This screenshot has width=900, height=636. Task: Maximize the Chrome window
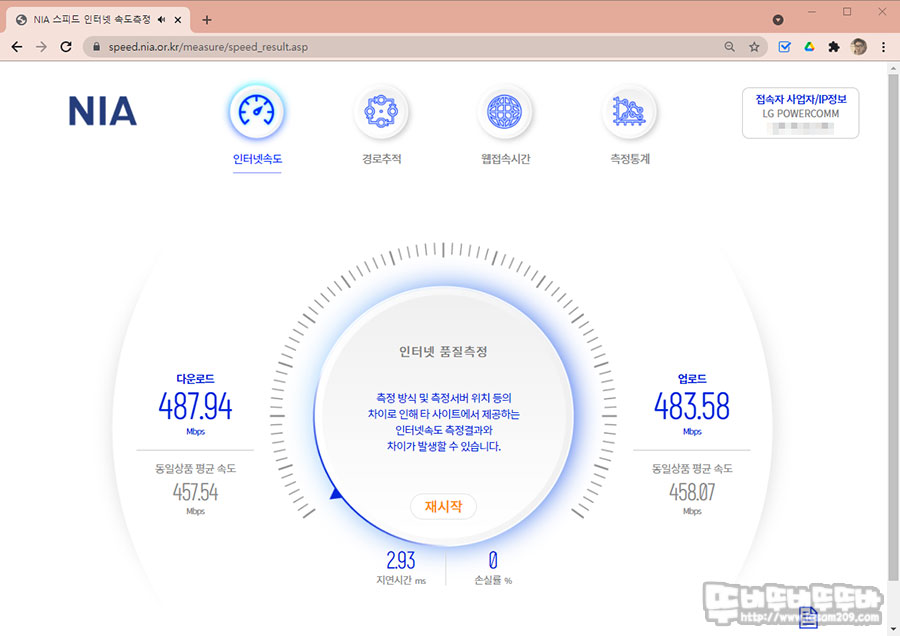coord(847,11)
